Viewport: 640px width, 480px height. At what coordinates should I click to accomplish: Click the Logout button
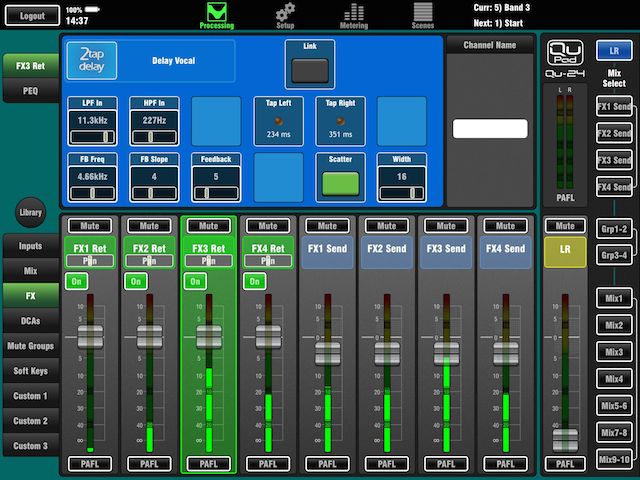click(x=32, y=16)
